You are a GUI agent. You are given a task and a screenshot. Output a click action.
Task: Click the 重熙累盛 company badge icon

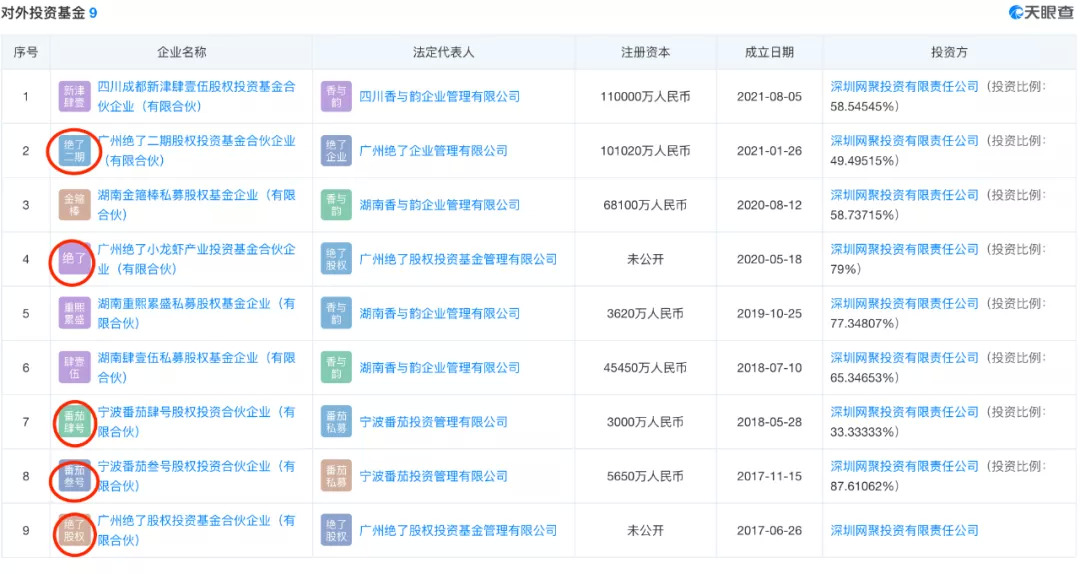(75, 313)
